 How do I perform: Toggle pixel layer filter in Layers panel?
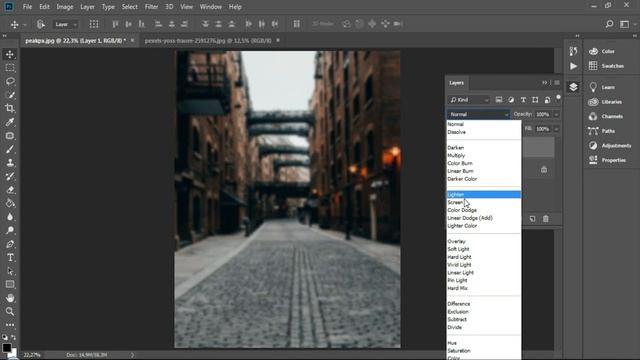pos(499,100)
